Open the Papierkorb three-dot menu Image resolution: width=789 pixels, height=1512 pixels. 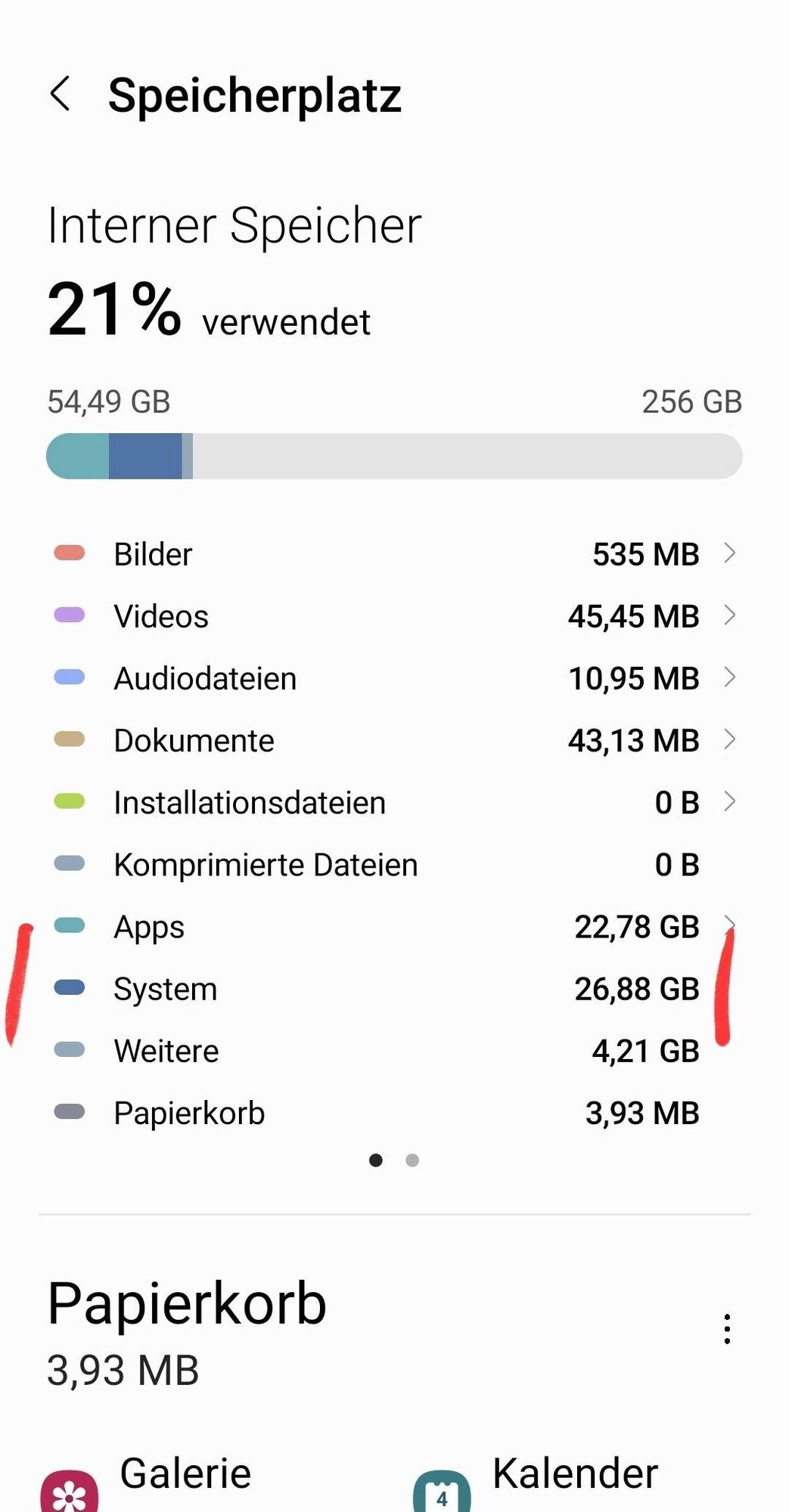(726, 1328)
